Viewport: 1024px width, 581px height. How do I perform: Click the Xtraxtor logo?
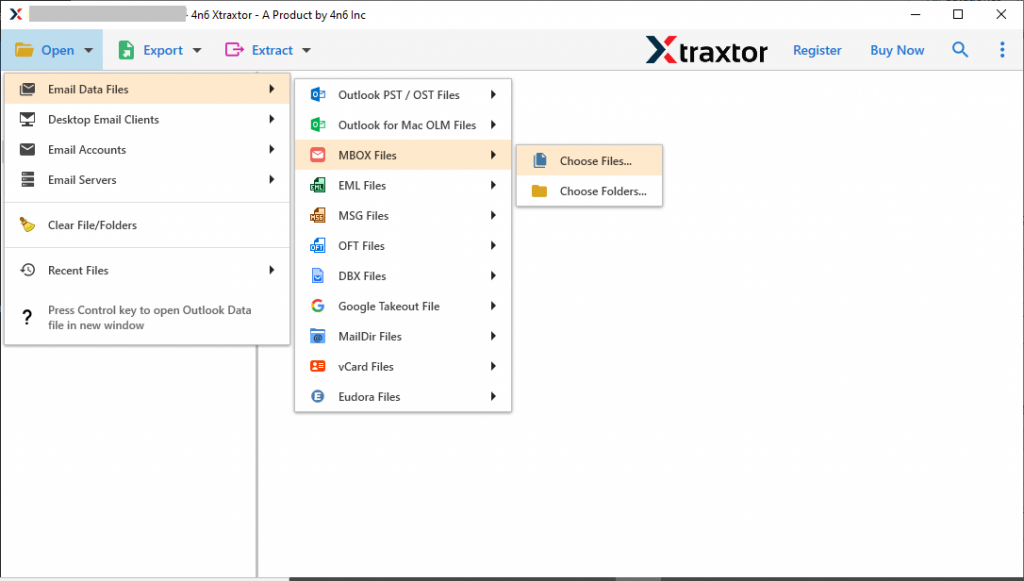click(x=707, y=50)
